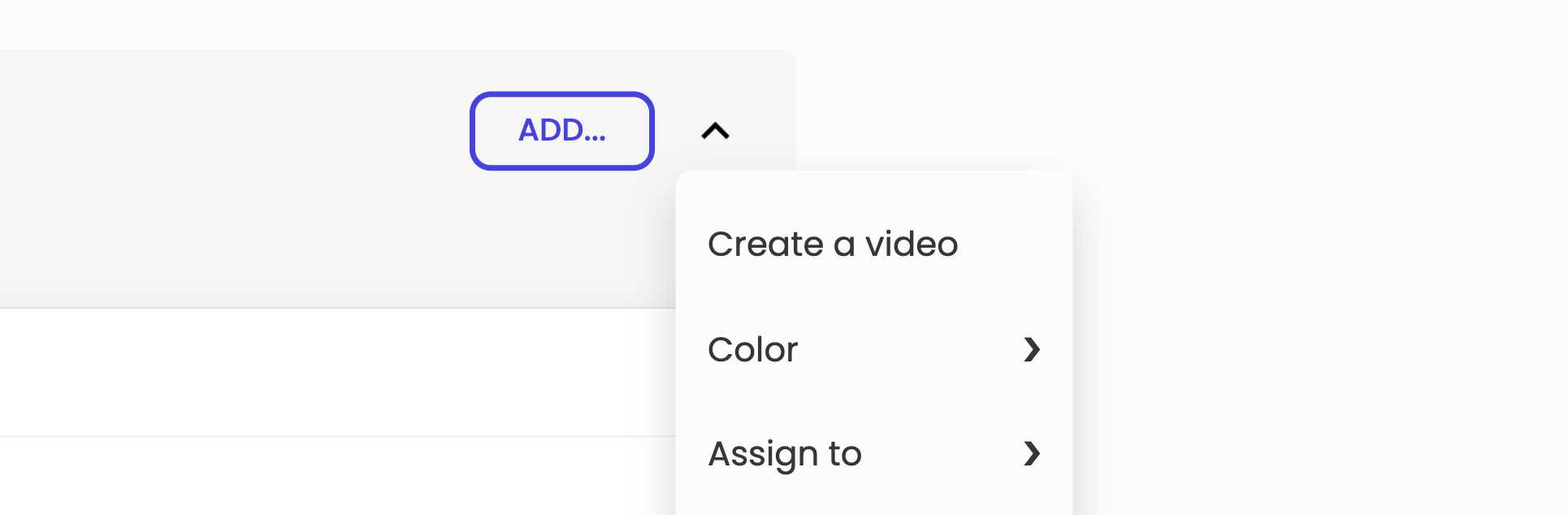Image resolution: width=1568 pixels, height=515 pixels.
Task: Click the blank page area right of the menu
Action: (1320, 325)
